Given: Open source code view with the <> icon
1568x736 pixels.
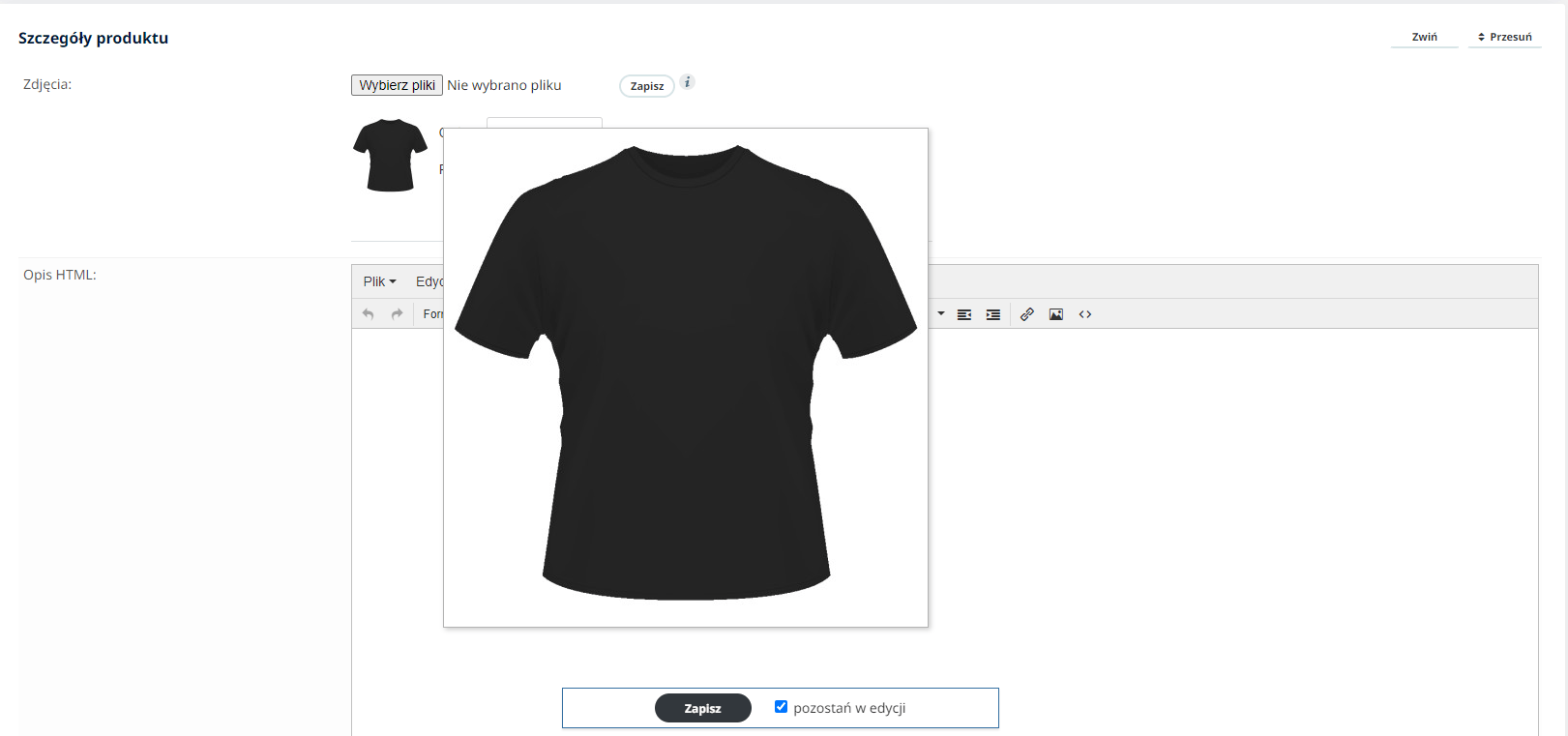Looking at the screenshot, I should pyautogui.click(x=1085, y=314).
